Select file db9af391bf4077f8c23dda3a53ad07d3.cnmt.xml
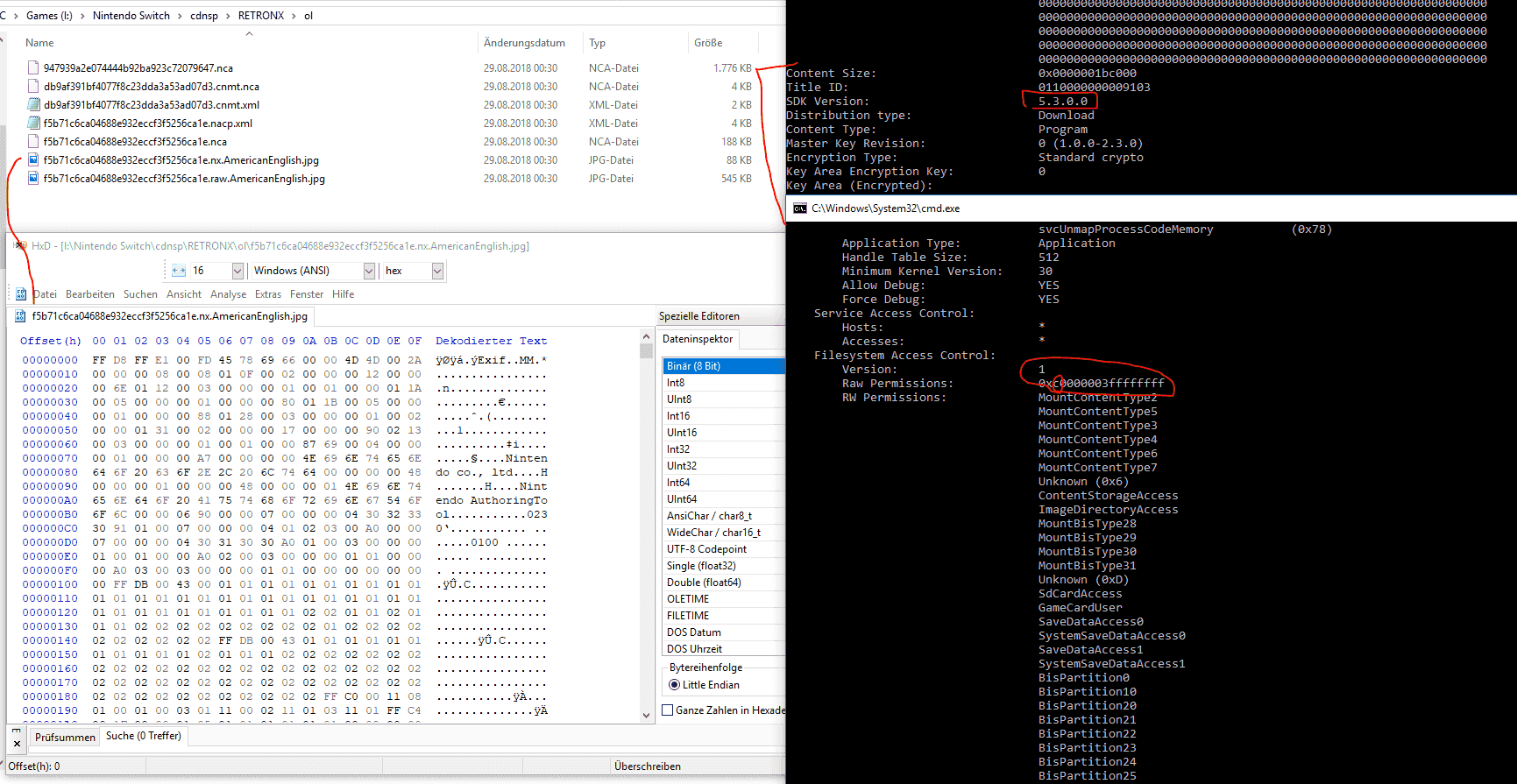Viewport: 1517px width, 784px height. point(152,104)
